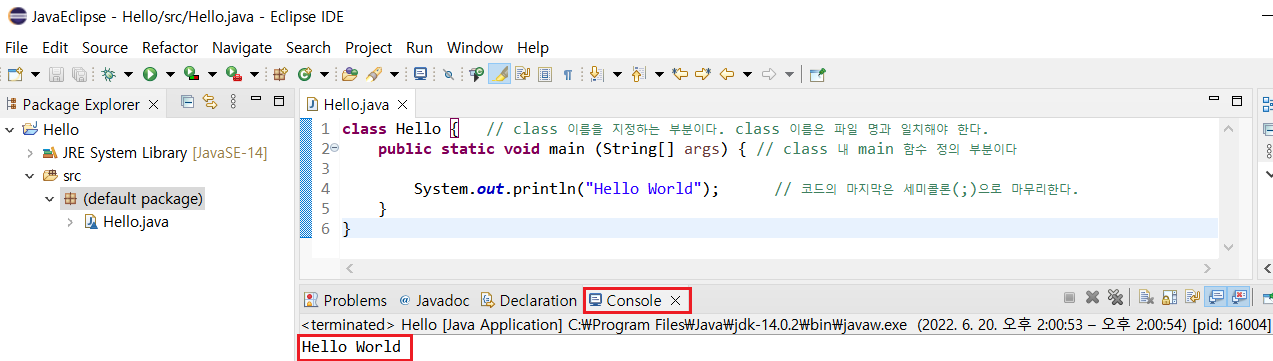The width and height of the screenshot is (1273, 361).
Task: Click the Search flashlight toolbar icon
Action: click(373, 74)
